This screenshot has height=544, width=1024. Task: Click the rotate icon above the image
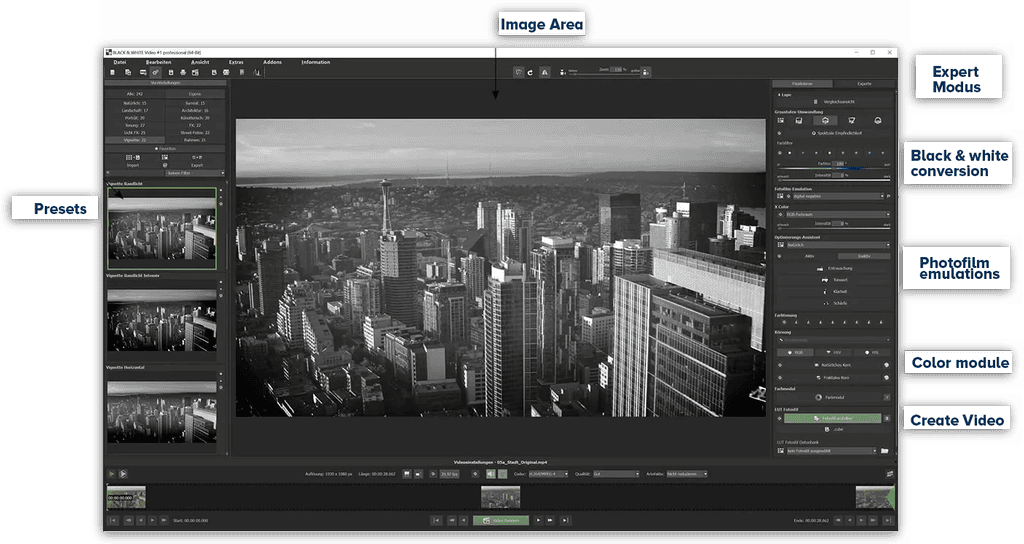[x=528, y=72]
